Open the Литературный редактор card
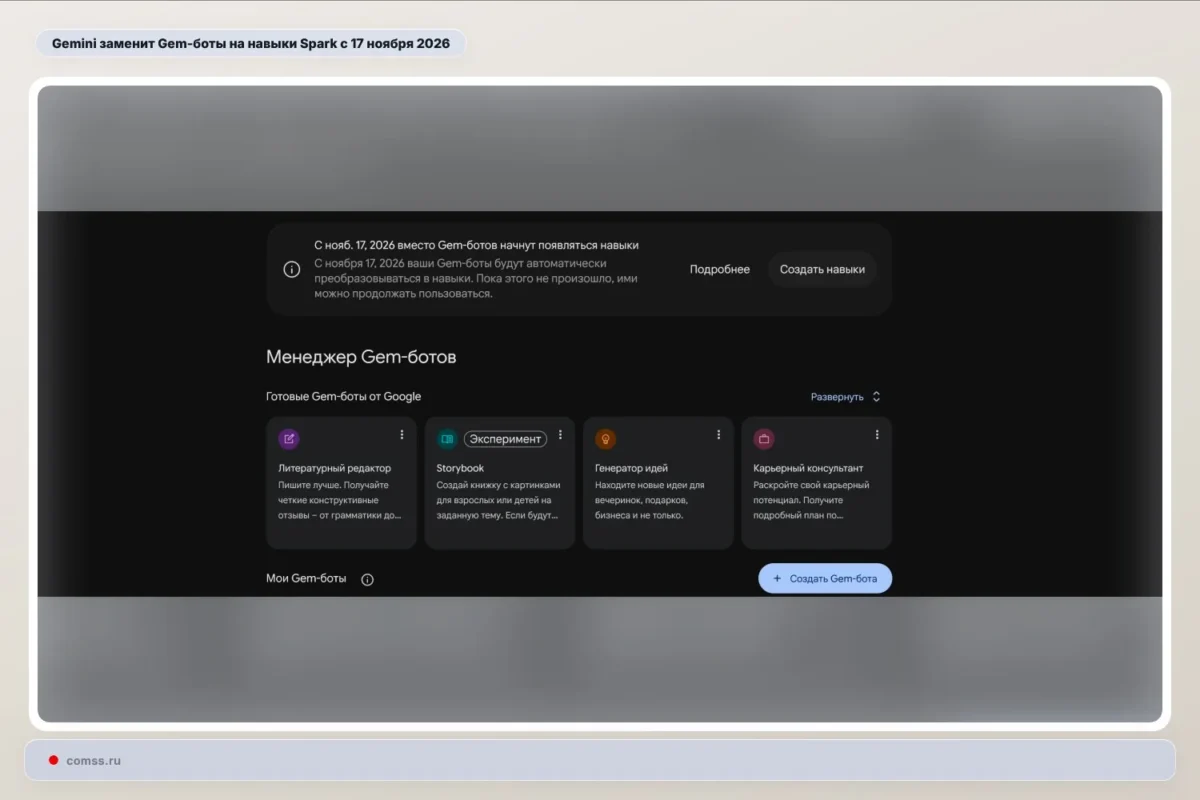 click(341, 483)
